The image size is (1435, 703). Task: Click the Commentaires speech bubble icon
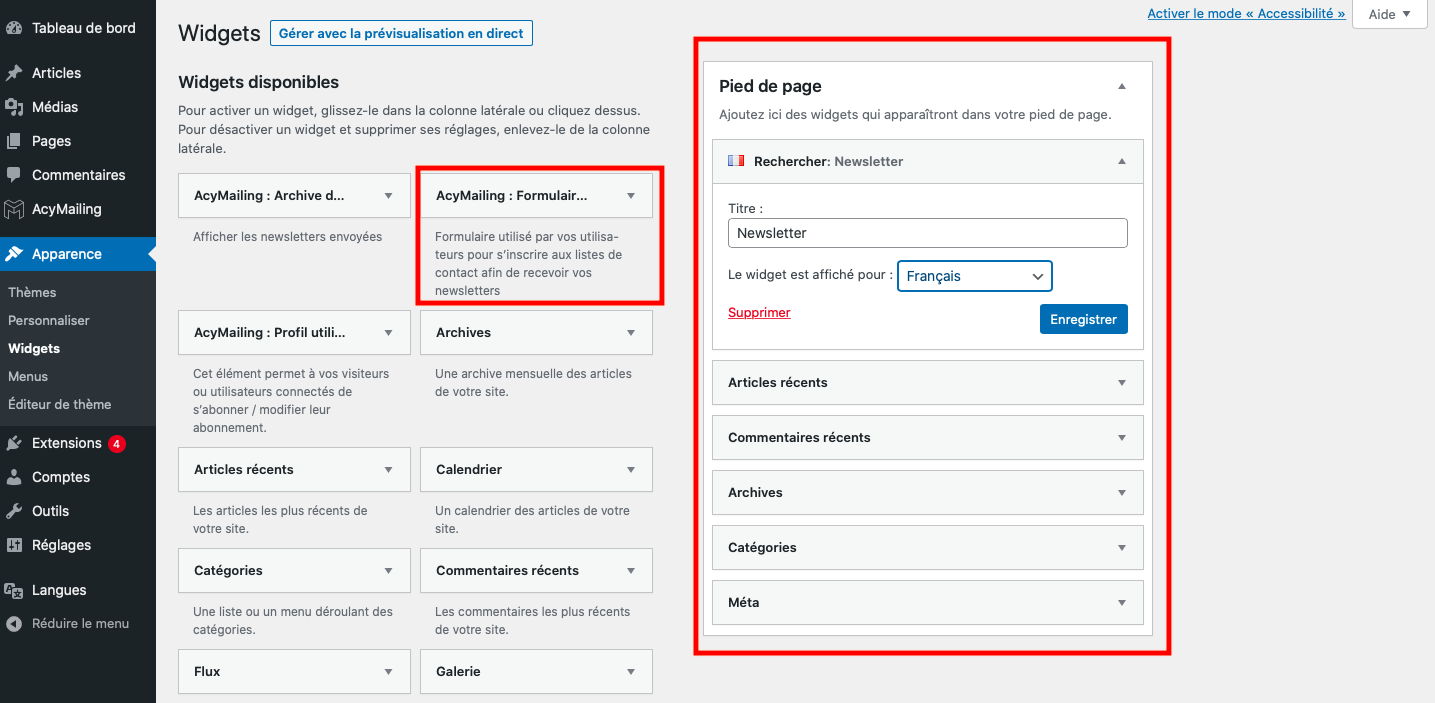tap(14, 175)
